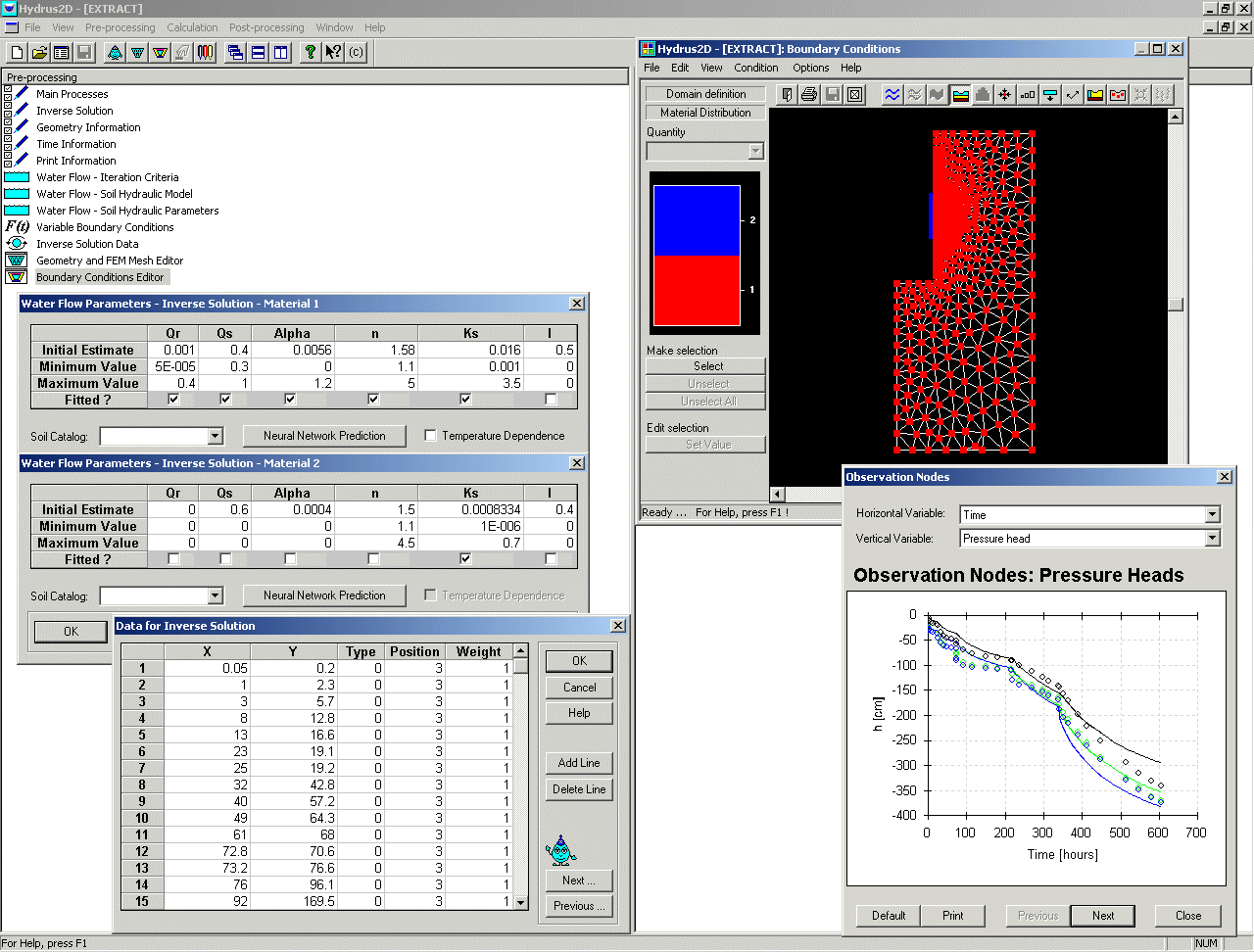Click the cyan mesh funnel icon in main toolbar

[x=138, y=53]
